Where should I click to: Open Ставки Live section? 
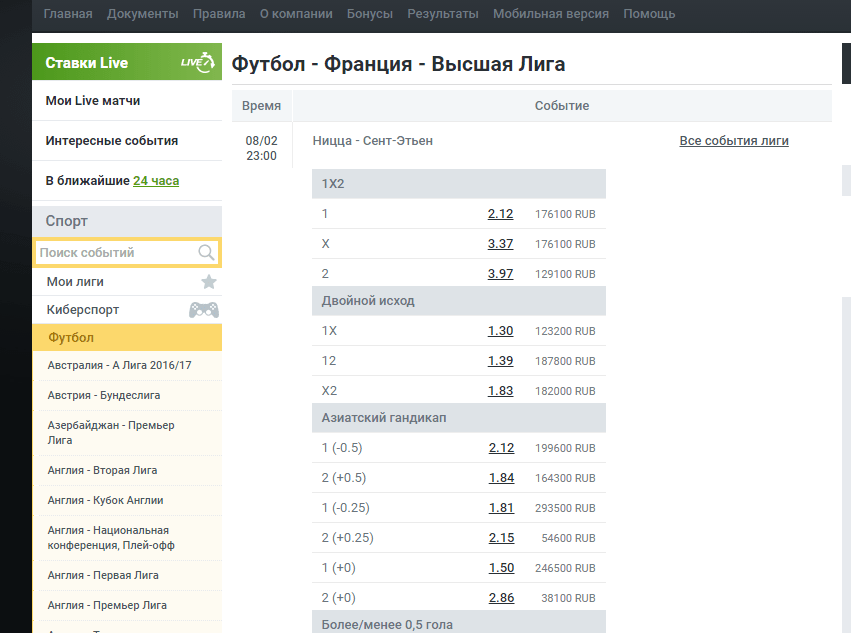click(127, 62)
